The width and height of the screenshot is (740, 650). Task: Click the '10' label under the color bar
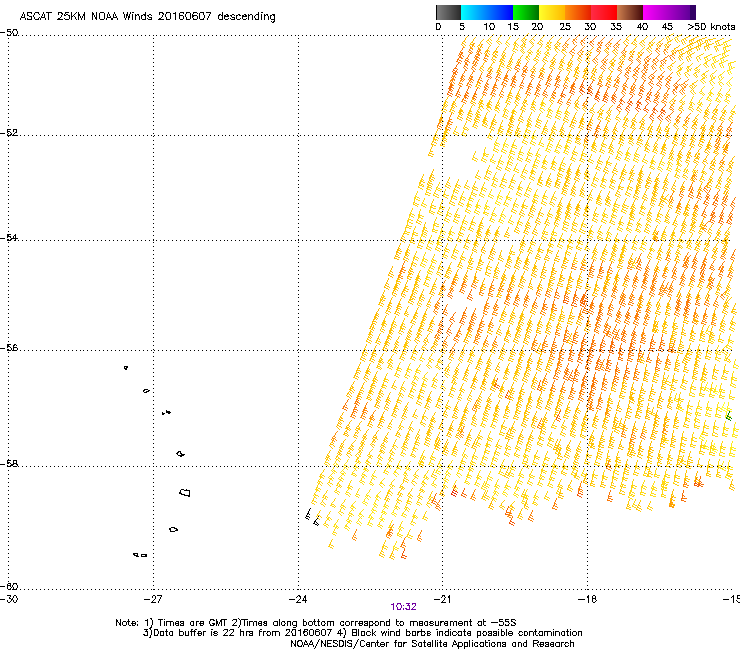(489, 27)
